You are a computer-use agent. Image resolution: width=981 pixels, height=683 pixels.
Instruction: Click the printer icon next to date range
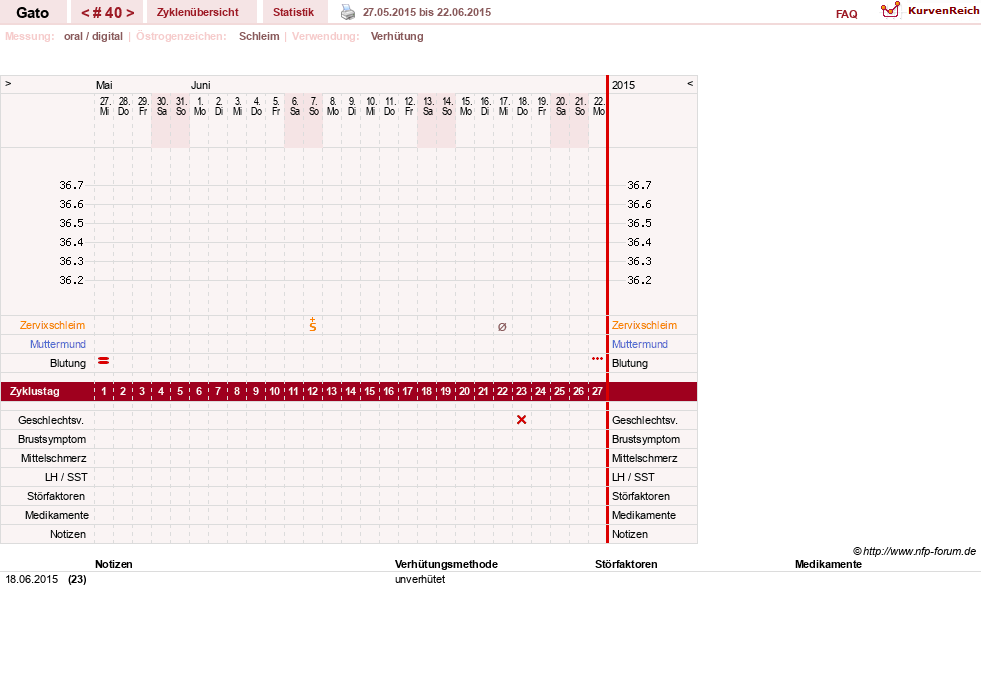[348, 12]
